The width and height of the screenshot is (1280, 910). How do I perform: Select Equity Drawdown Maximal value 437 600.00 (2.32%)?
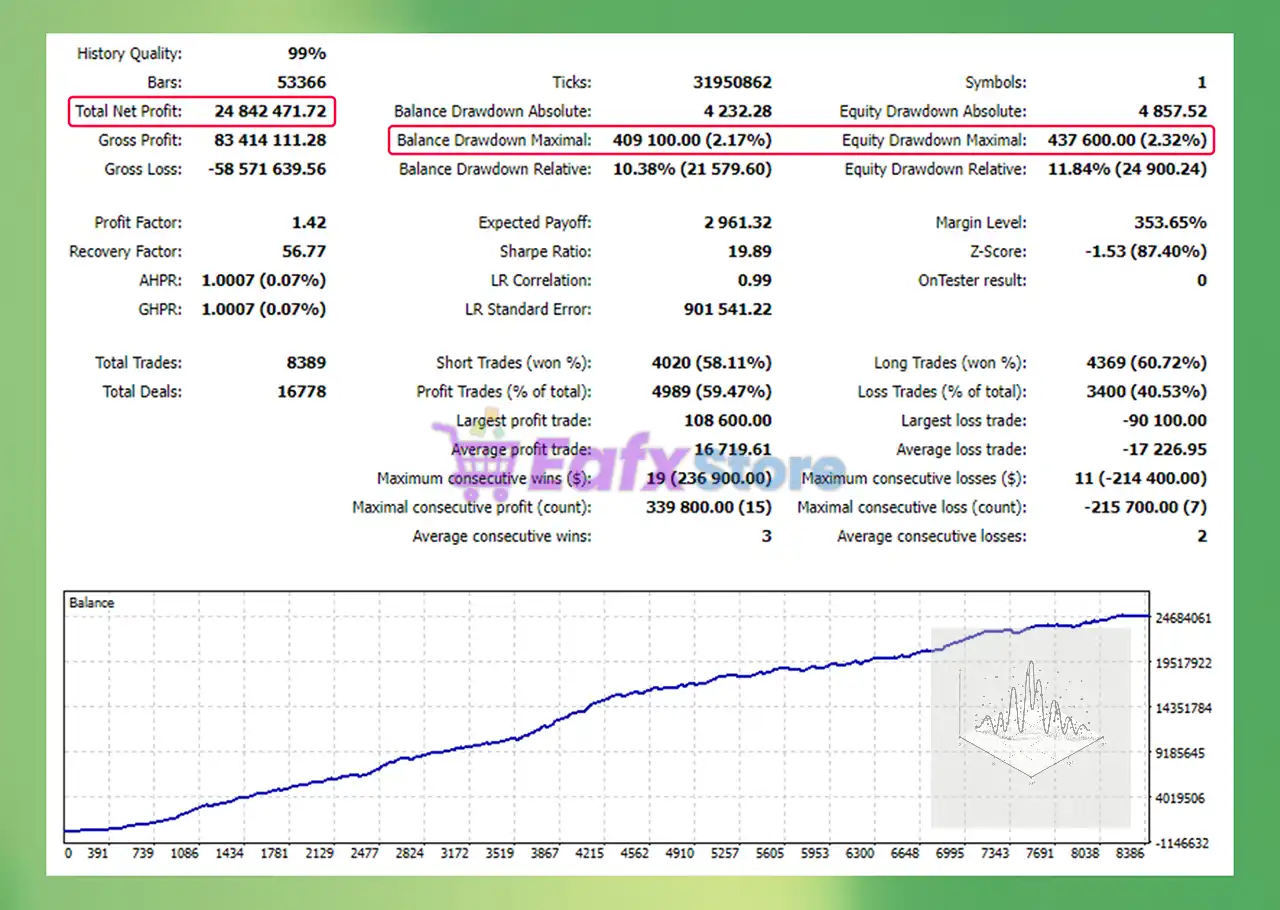(x=1127, y=140)
